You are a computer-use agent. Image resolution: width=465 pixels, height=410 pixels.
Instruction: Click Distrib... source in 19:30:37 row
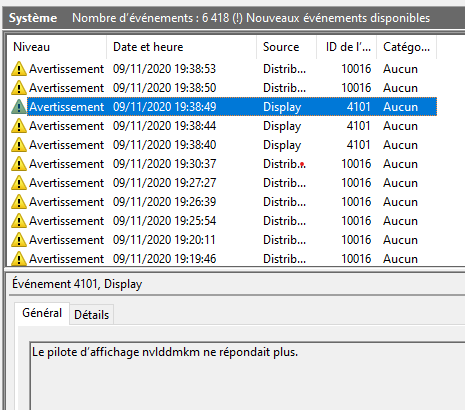tap(284, 164)
